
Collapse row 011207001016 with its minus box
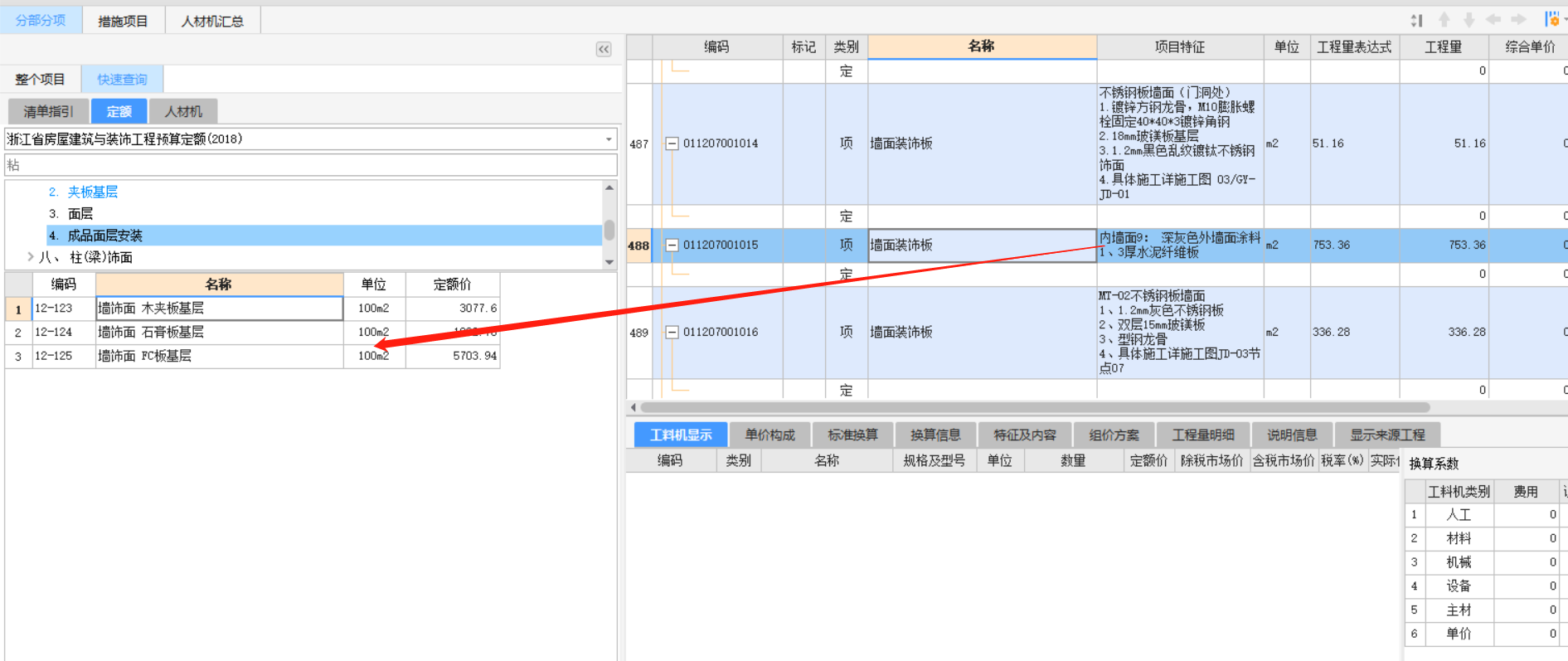pos(672,333)
